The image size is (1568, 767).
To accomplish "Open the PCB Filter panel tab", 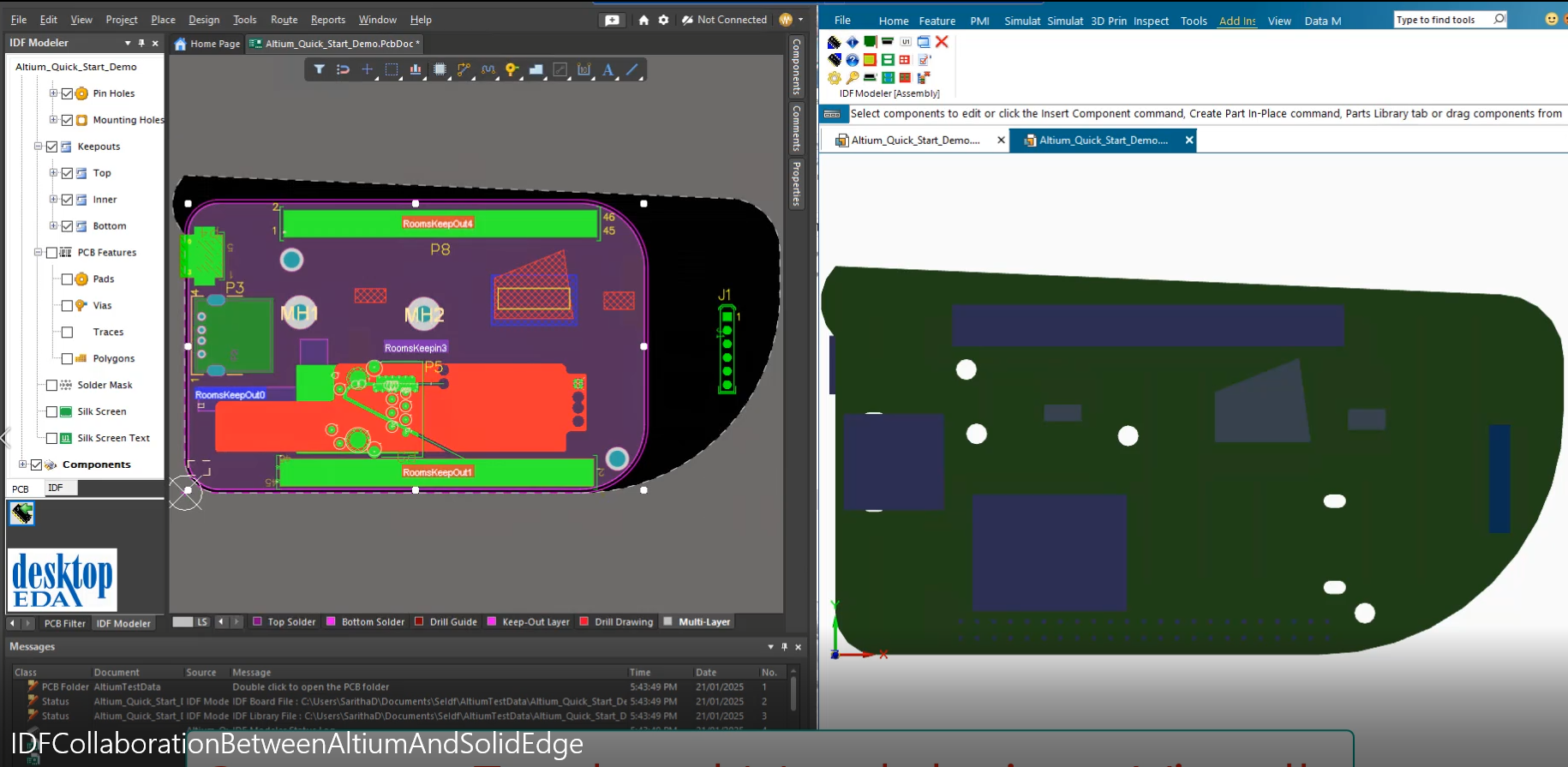I will (64, 623).
